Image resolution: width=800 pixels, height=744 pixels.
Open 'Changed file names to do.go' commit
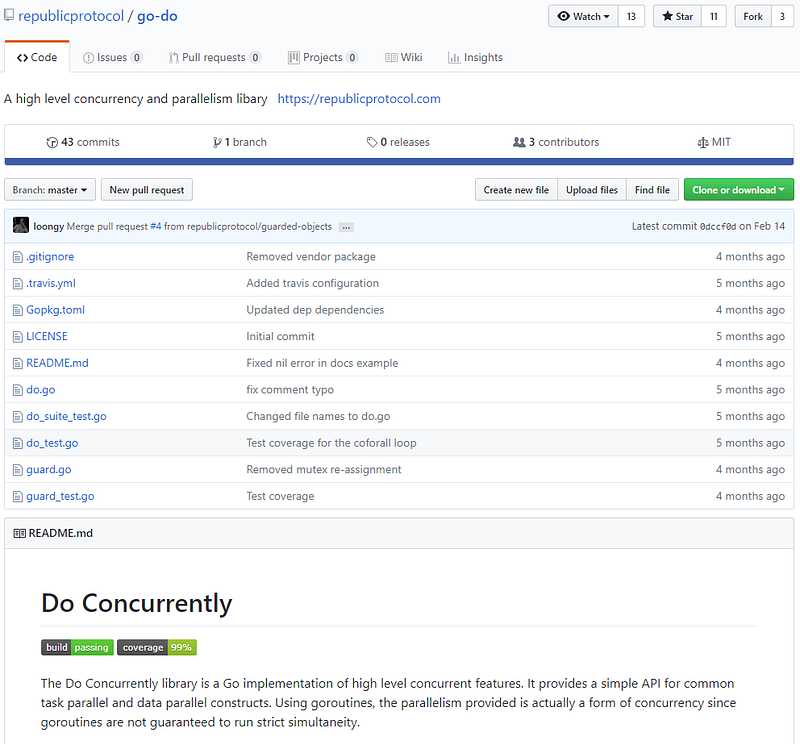[x=318, y=416]
